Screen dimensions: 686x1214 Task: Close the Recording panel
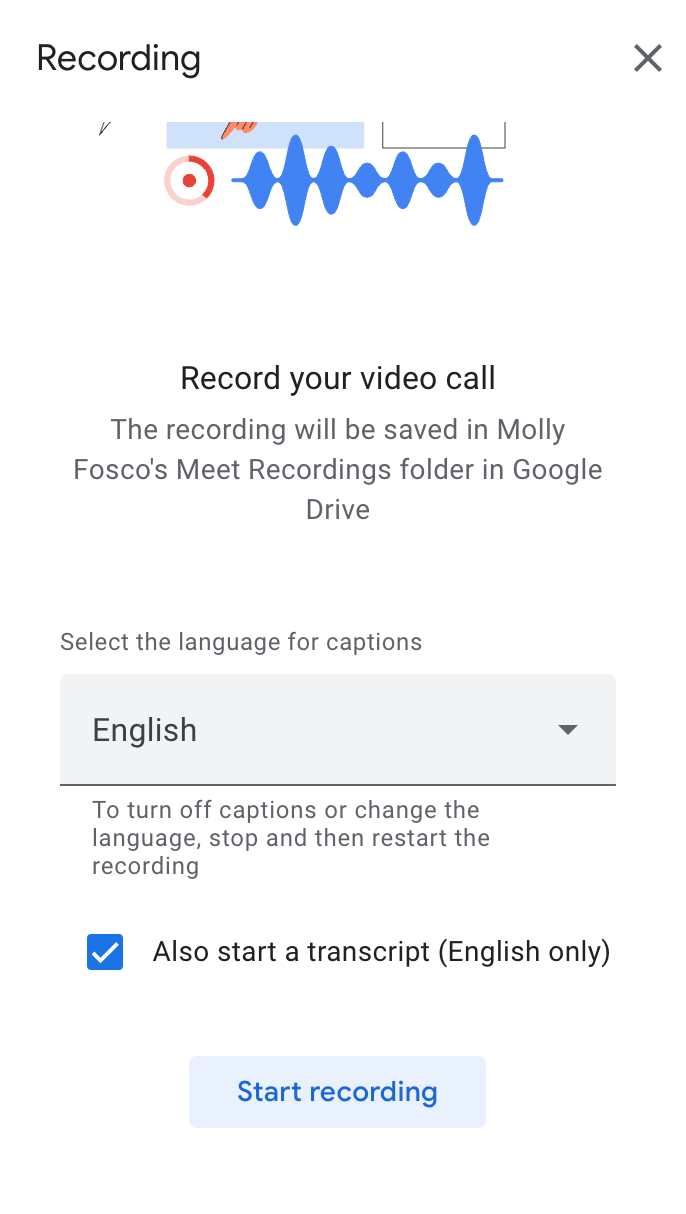click(x=648, y=59)
